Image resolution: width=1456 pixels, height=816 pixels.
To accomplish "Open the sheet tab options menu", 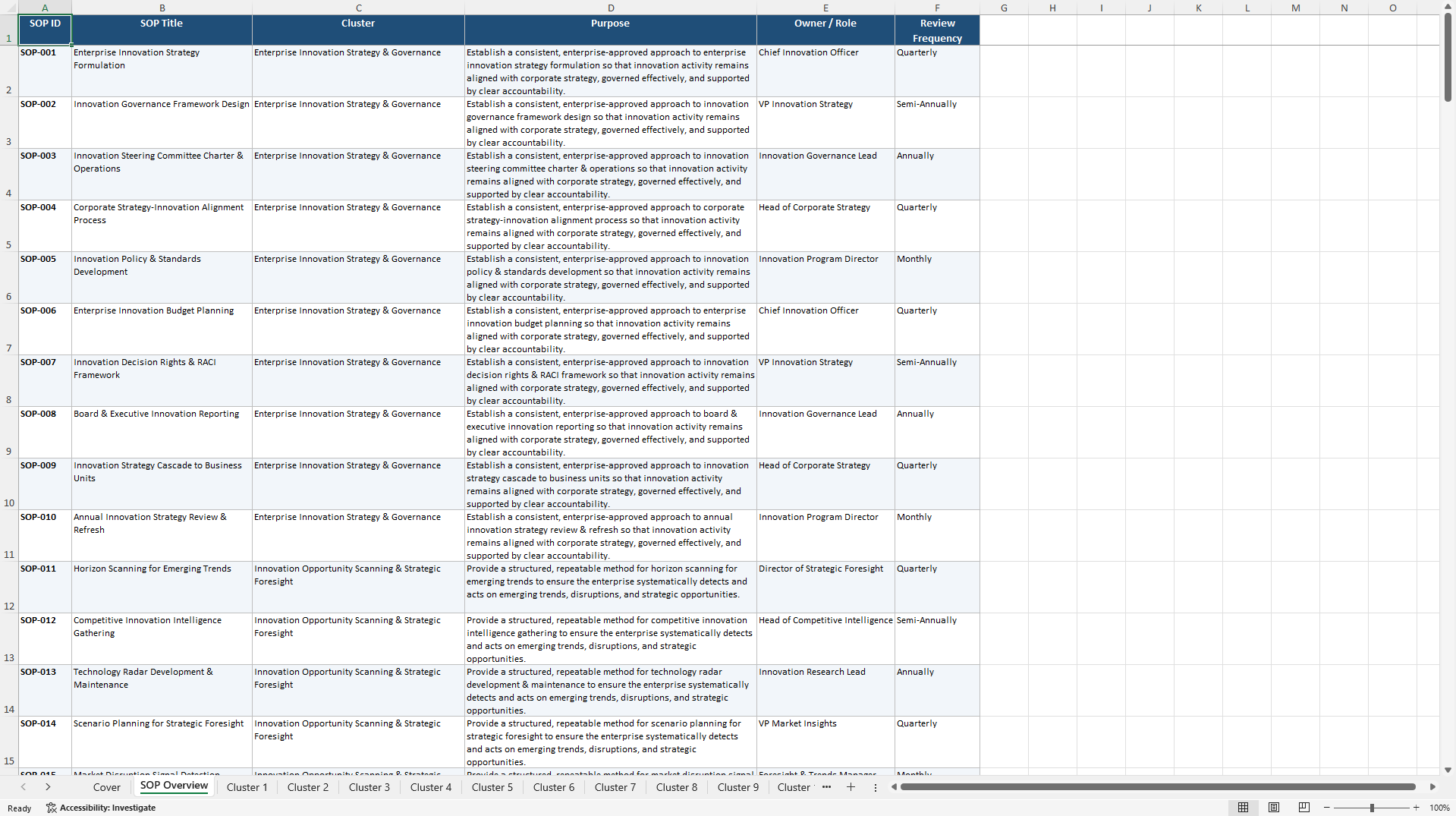I will click(876, 787).
